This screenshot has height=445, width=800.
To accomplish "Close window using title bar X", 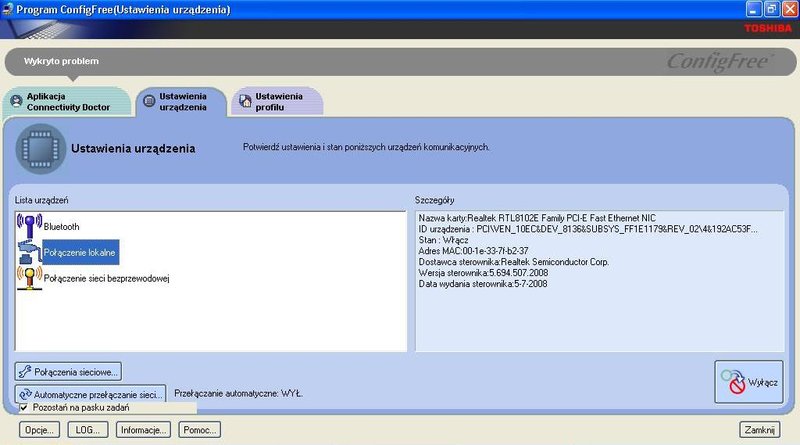I will pos(790,9).
